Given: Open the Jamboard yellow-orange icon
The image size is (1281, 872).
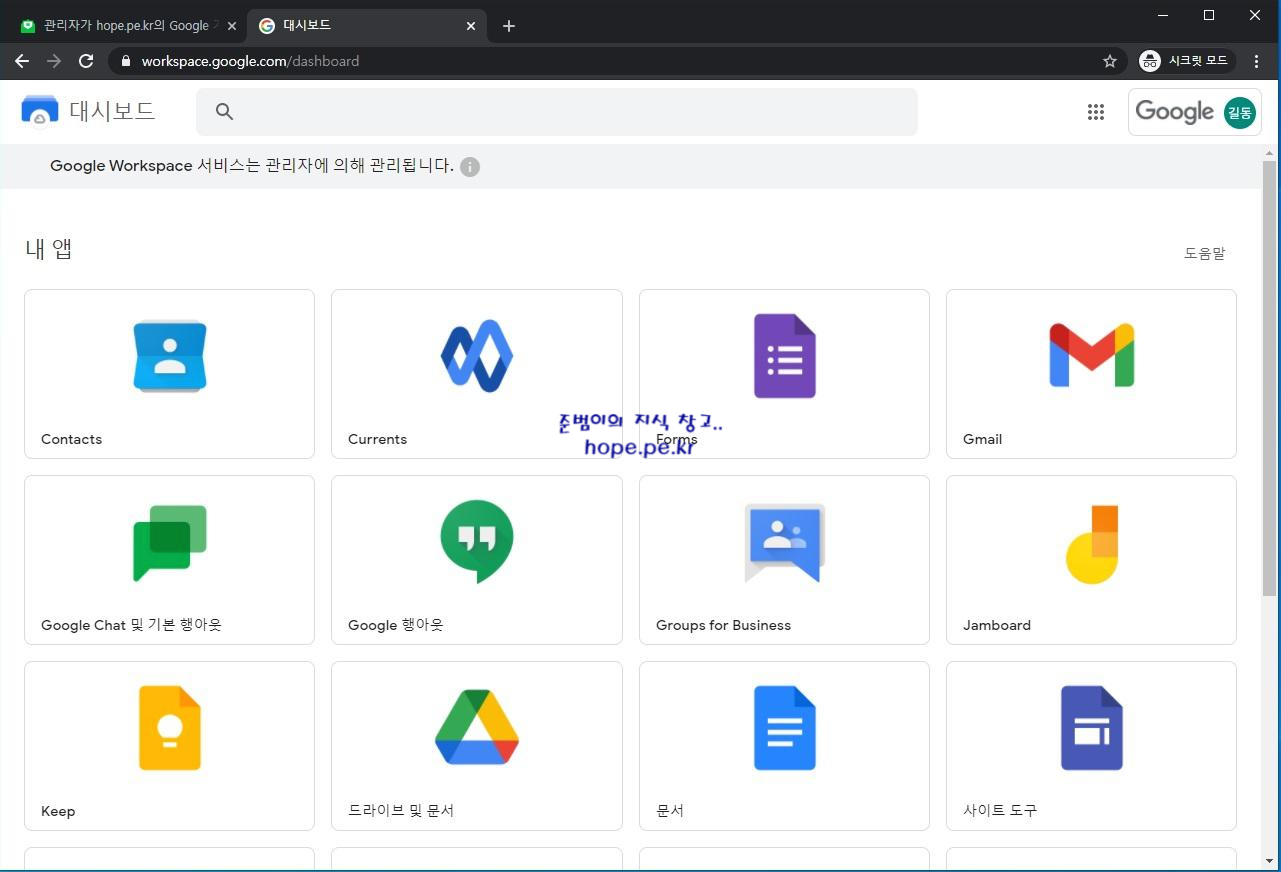Looking at the screenshot, I should (1091, 545).
